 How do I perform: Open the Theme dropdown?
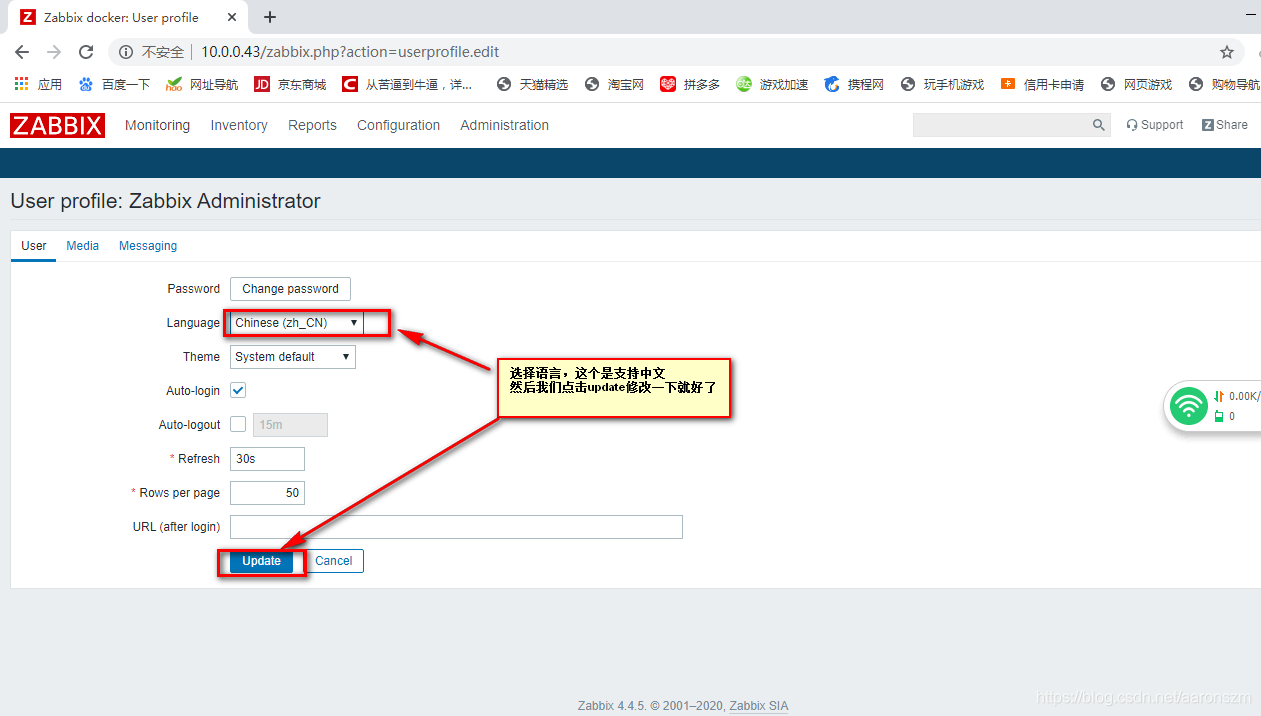tap(292, 357)
